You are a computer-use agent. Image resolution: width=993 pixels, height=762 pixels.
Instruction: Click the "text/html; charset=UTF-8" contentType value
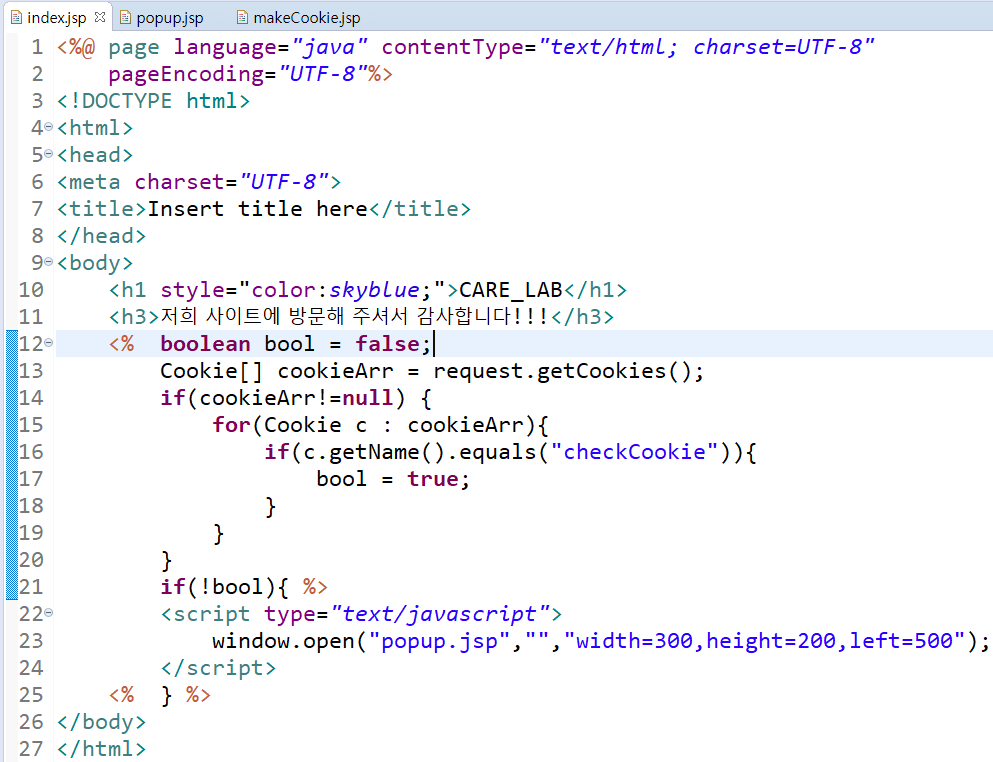(706, 47)
